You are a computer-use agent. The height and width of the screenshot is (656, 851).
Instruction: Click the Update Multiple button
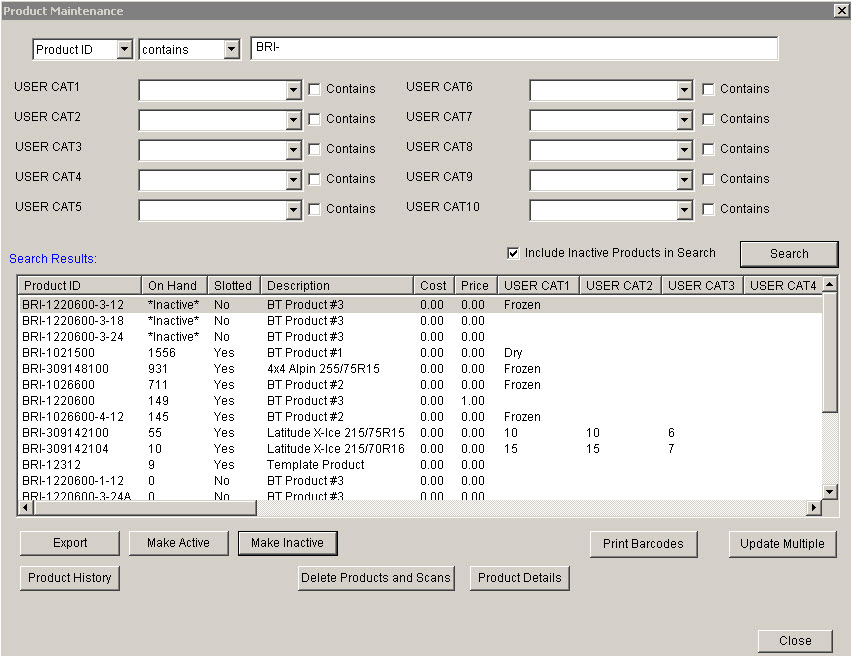[782, 544]
